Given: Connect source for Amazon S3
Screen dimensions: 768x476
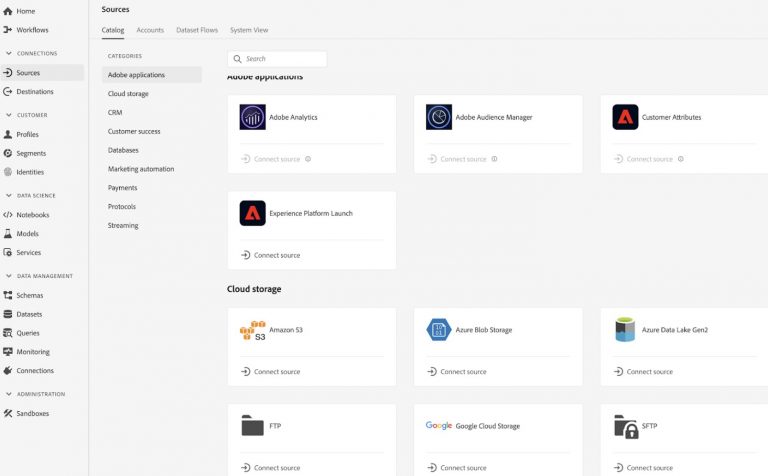Looking at the screenshot, I should click(x=270, y=372).
